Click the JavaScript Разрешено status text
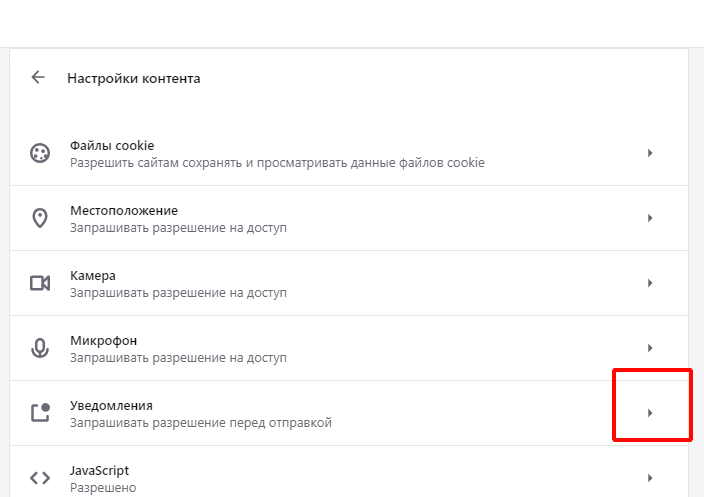 coord(103,488)
